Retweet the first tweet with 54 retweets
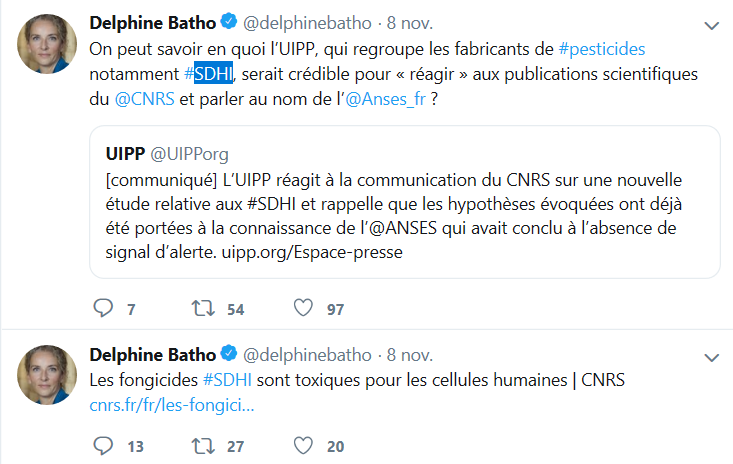 (x=202, y=308)
